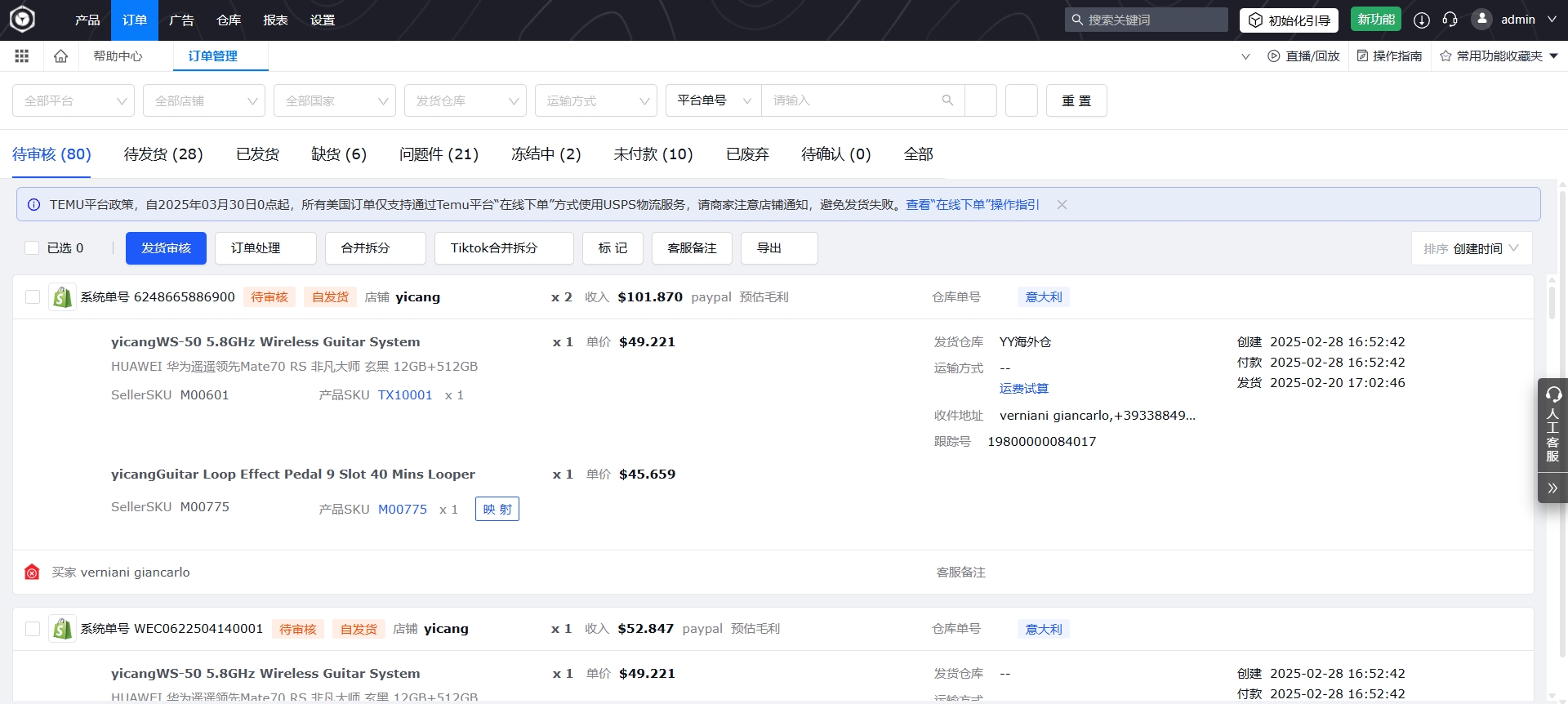Viewport: 1568px width, 704px height.
Task: Expand the 运输方式 shipping method dropdown
Action: pyautogui.click(x=596, y=100)
